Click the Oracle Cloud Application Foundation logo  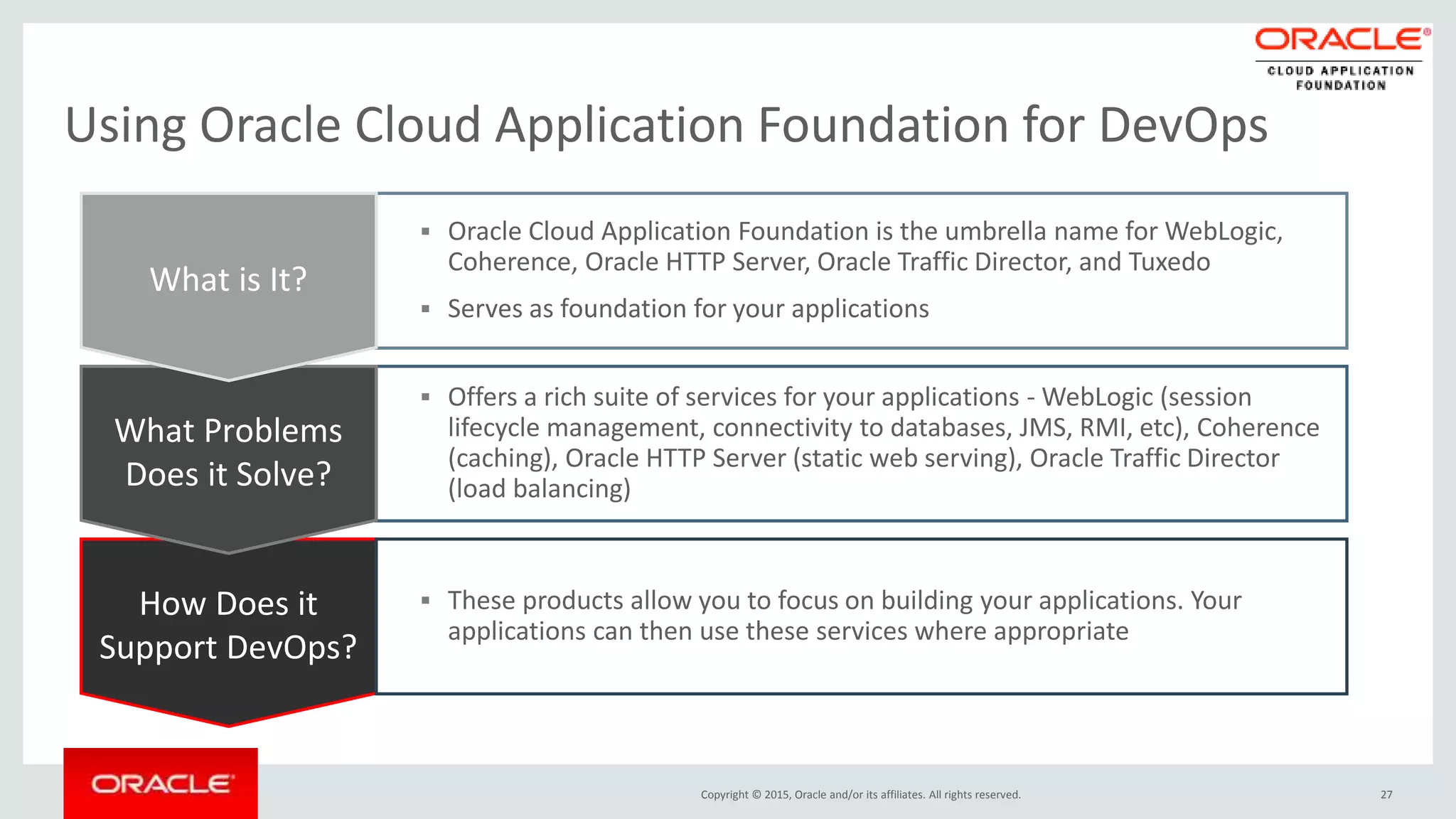(1342, 59)
